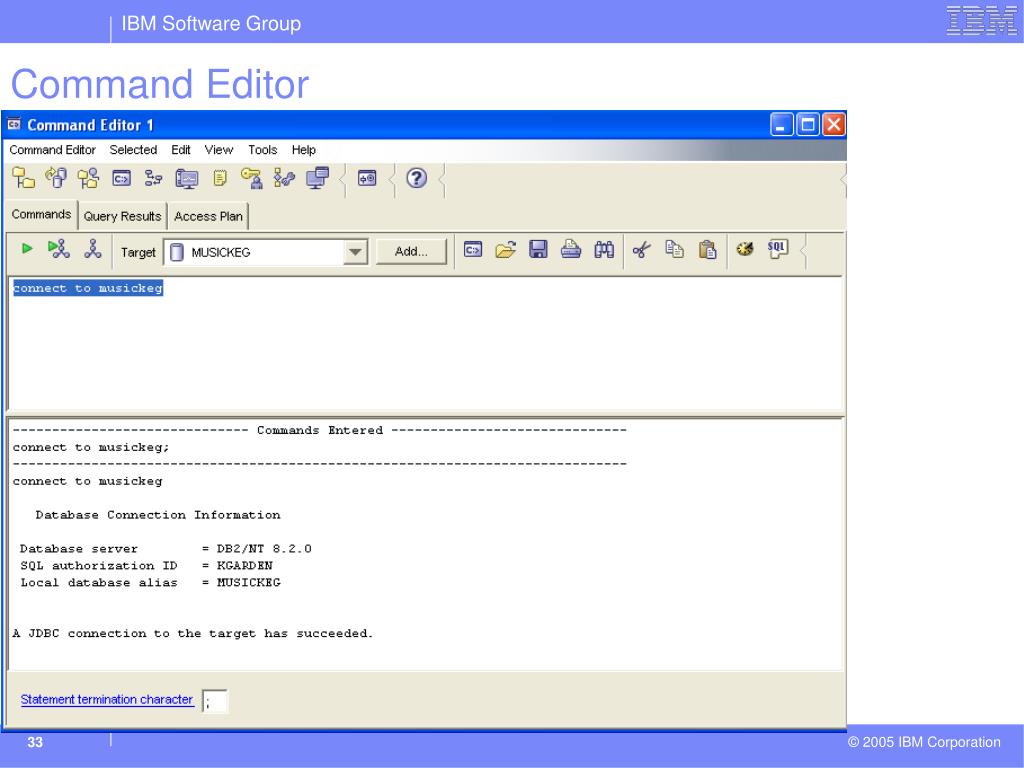Open the Edit menu

181,150
